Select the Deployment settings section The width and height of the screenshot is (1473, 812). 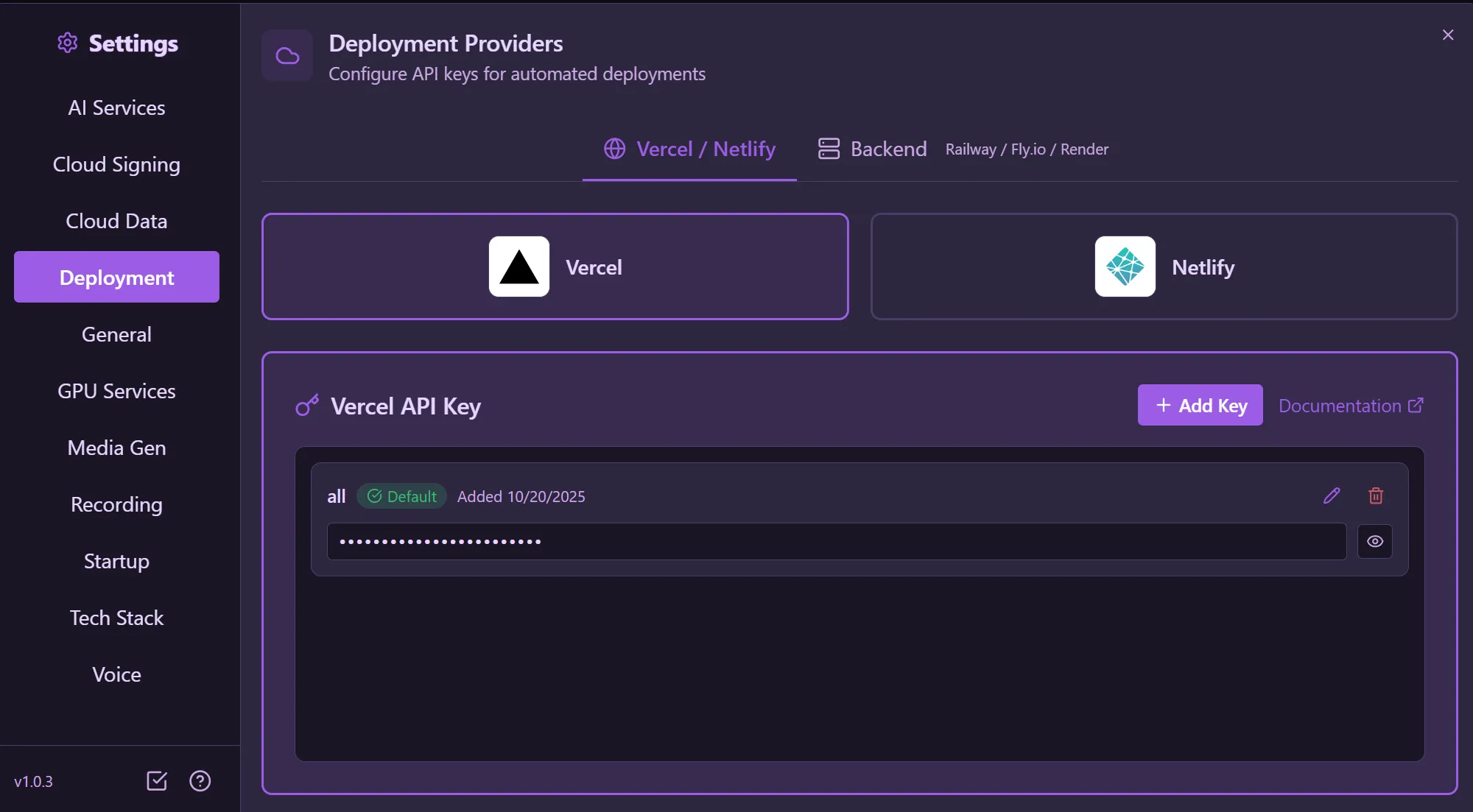[116, 278]
